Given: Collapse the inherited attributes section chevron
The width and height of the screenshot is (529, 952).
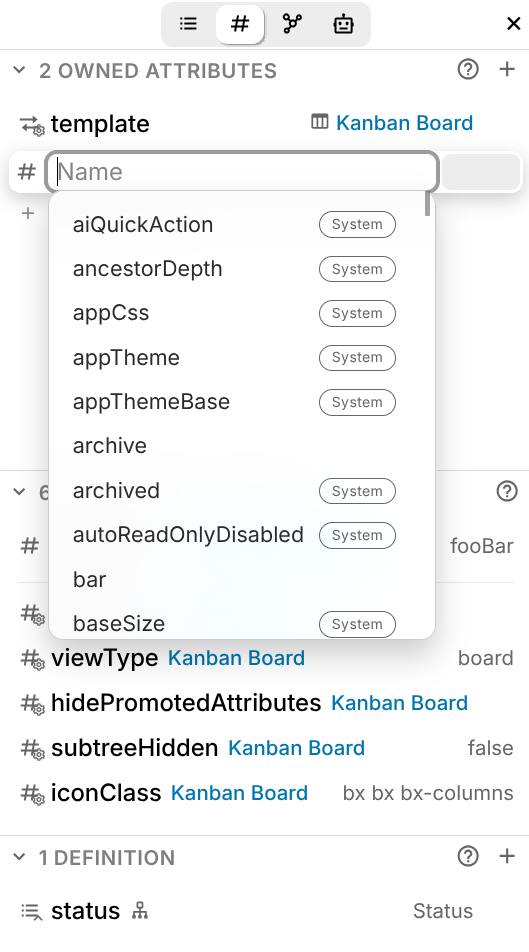Looking at the screenshot, I should pyautogui.click(x=19, y=491).
